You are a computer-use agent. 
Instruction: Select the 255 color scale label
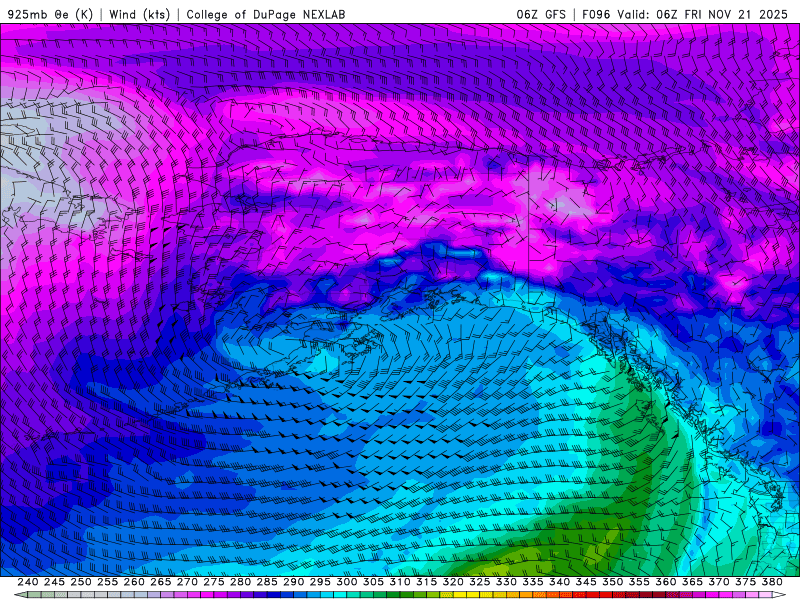point(107,582)
